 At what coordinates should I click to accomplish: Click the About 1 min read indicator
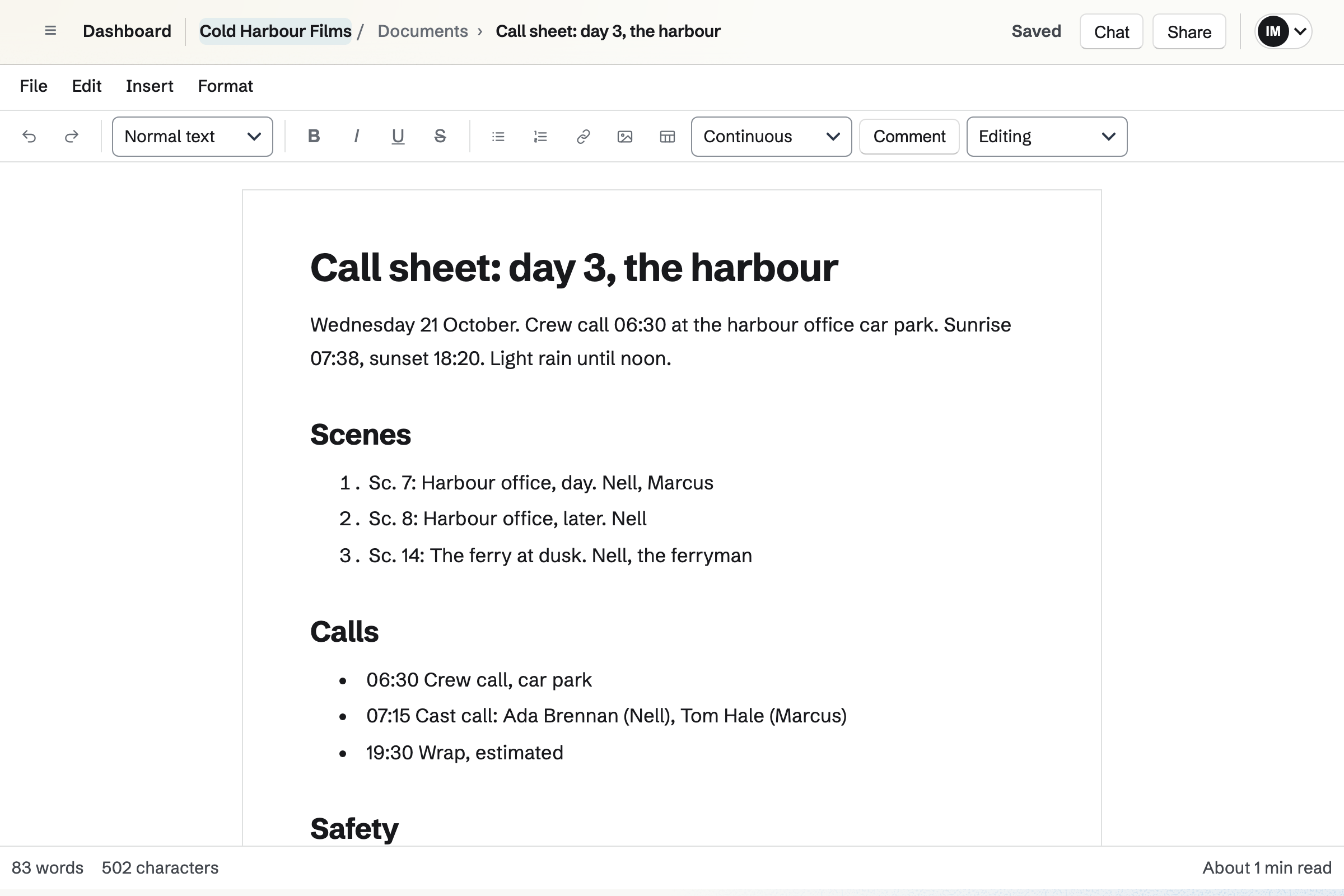tap(1267, 868)
